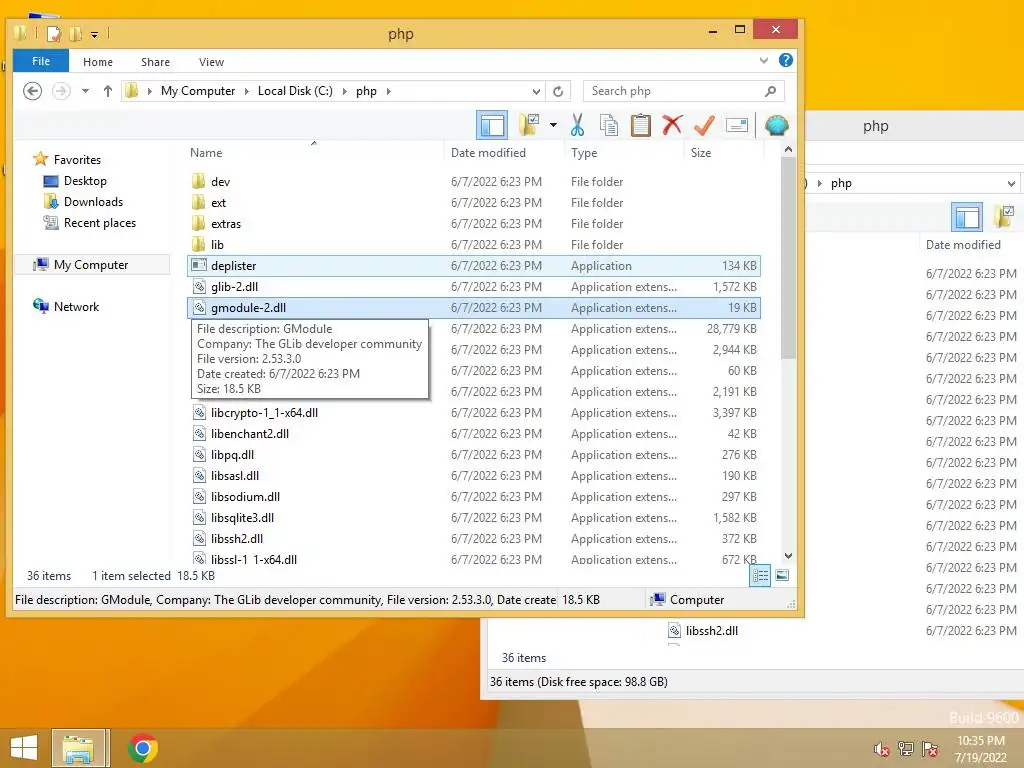Expand the chevron after My Computer breadcrumb
This screenshot has height=768, width=1024.
click(247, 91)
